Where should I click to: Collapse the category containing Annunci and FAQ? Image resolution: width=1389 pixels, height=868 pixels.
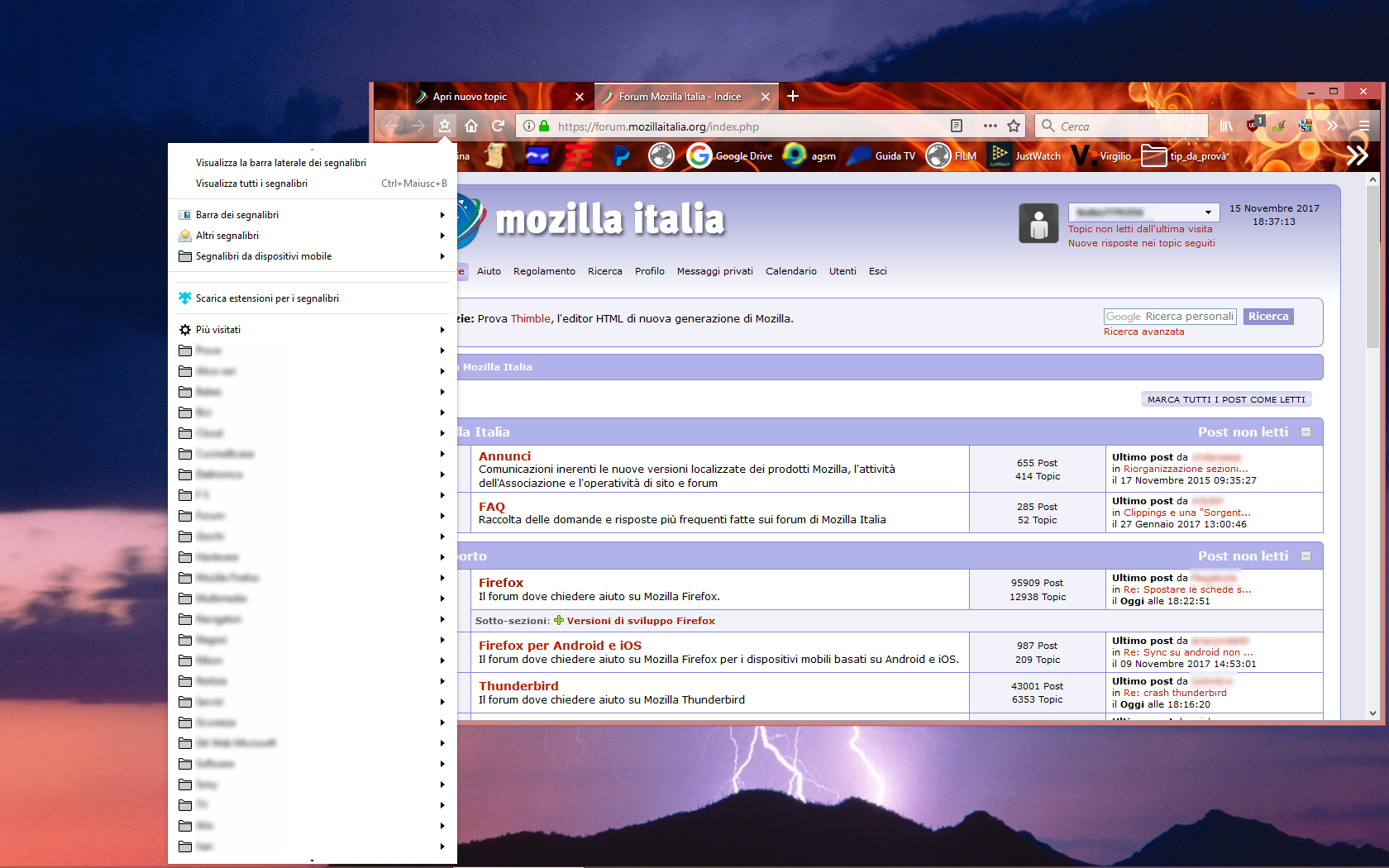(1306, 432)
